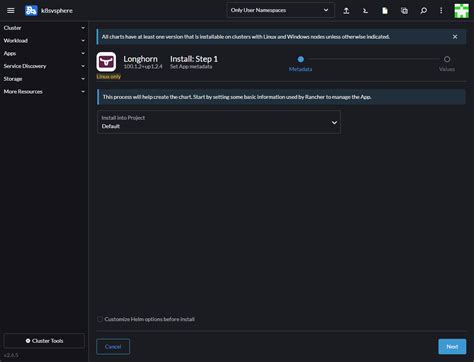
Task: Expand the More Resources sidebar section
Action: click(44, 92)
